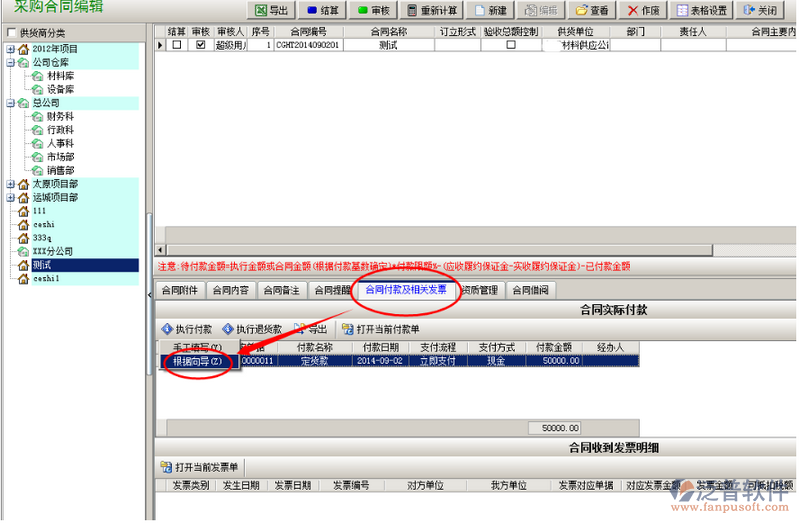Switch to the 合同付款及相关发票 tab

click(x=406, y=290)
